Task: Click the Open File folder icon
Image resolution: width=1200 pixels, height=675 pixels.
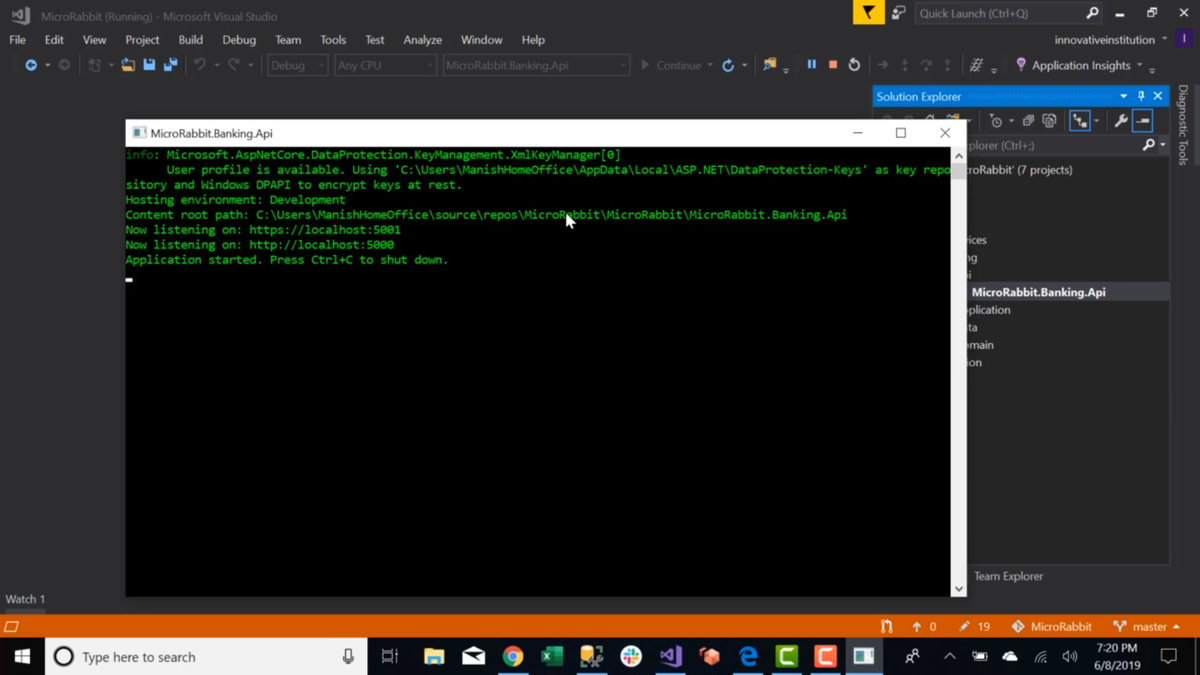Action: pyautogui.click(x=128, y=65)
